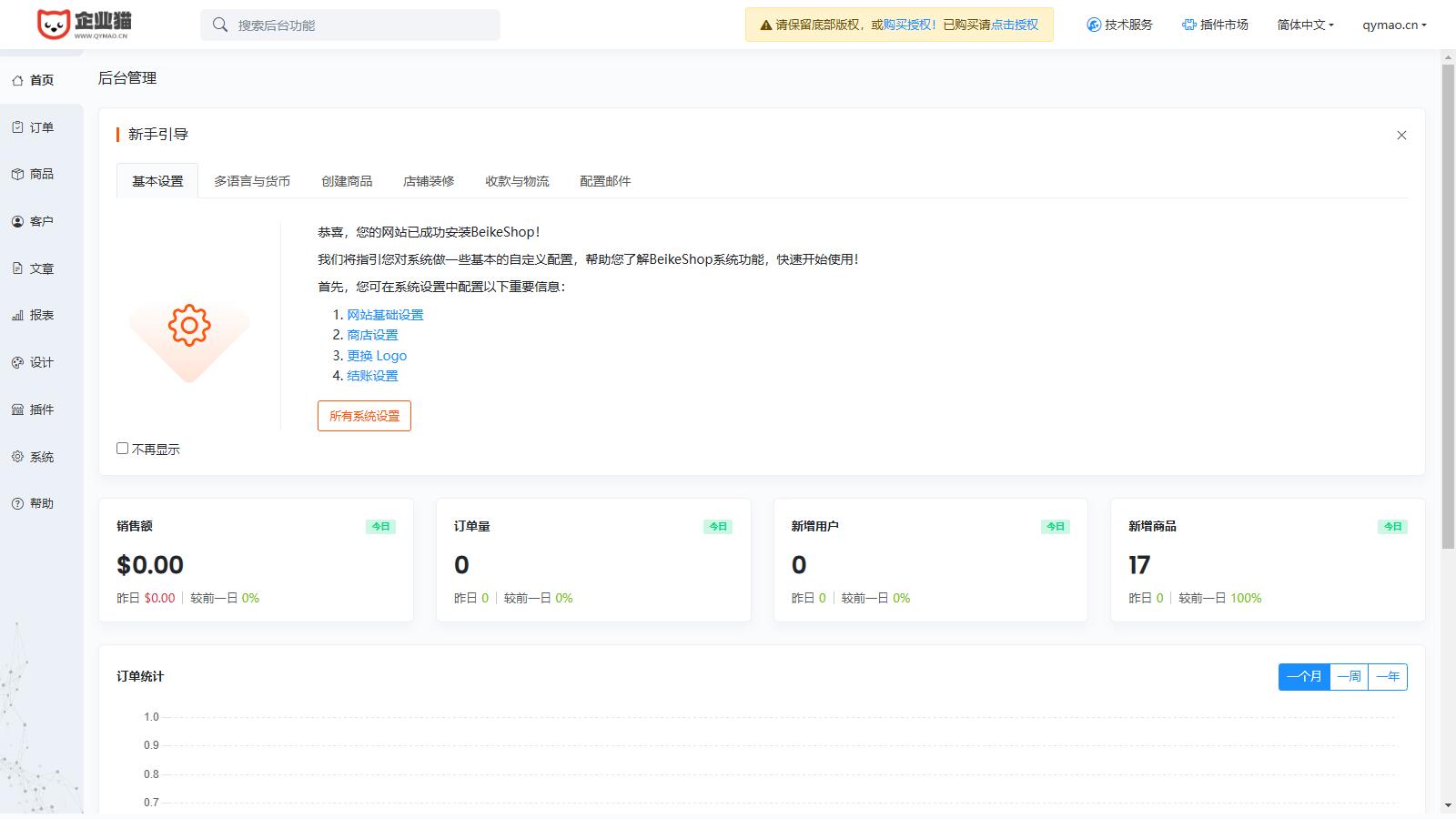Check the 不再显示 checkbox

point(122,449)
